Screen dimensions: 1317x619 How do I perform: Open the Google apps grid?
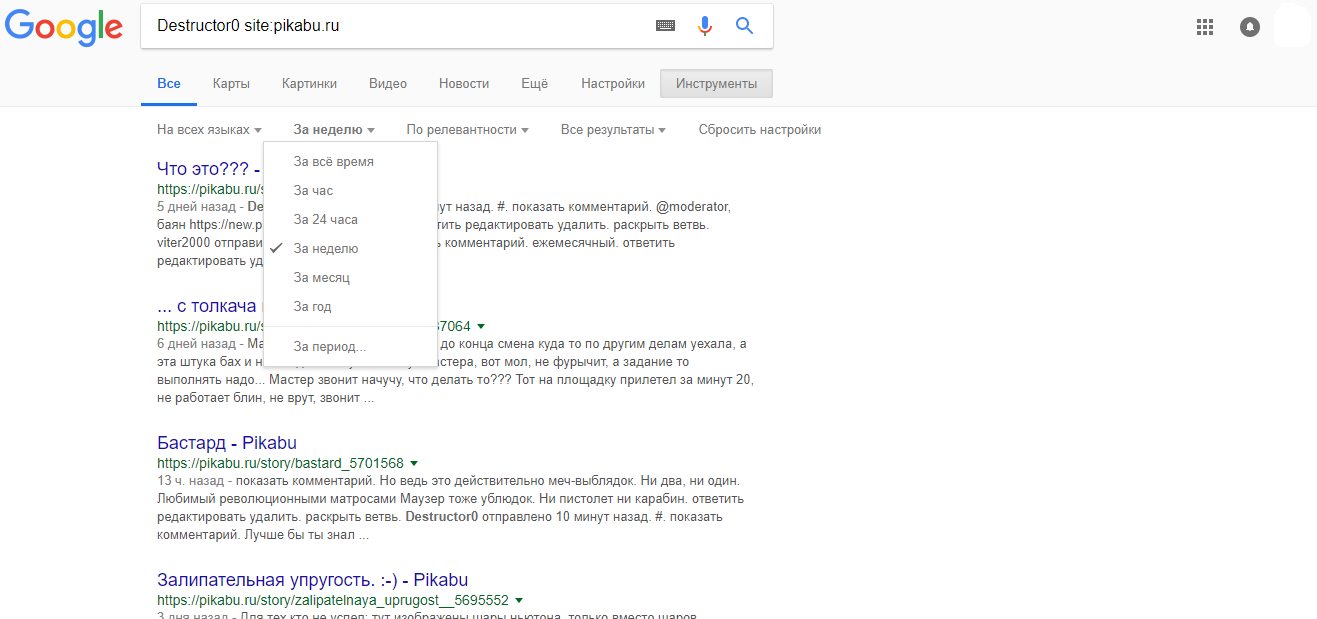tap(1205, 27)
